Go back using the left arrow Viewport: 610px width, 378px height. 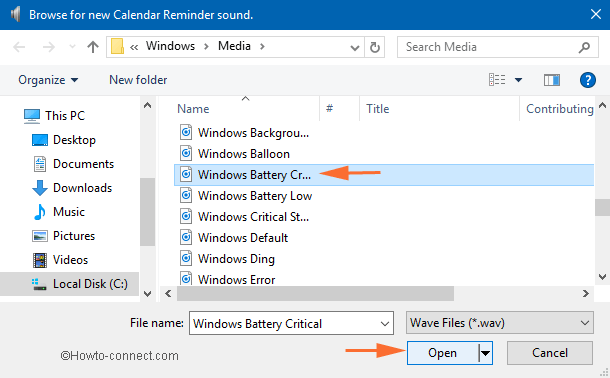[19, 47]
